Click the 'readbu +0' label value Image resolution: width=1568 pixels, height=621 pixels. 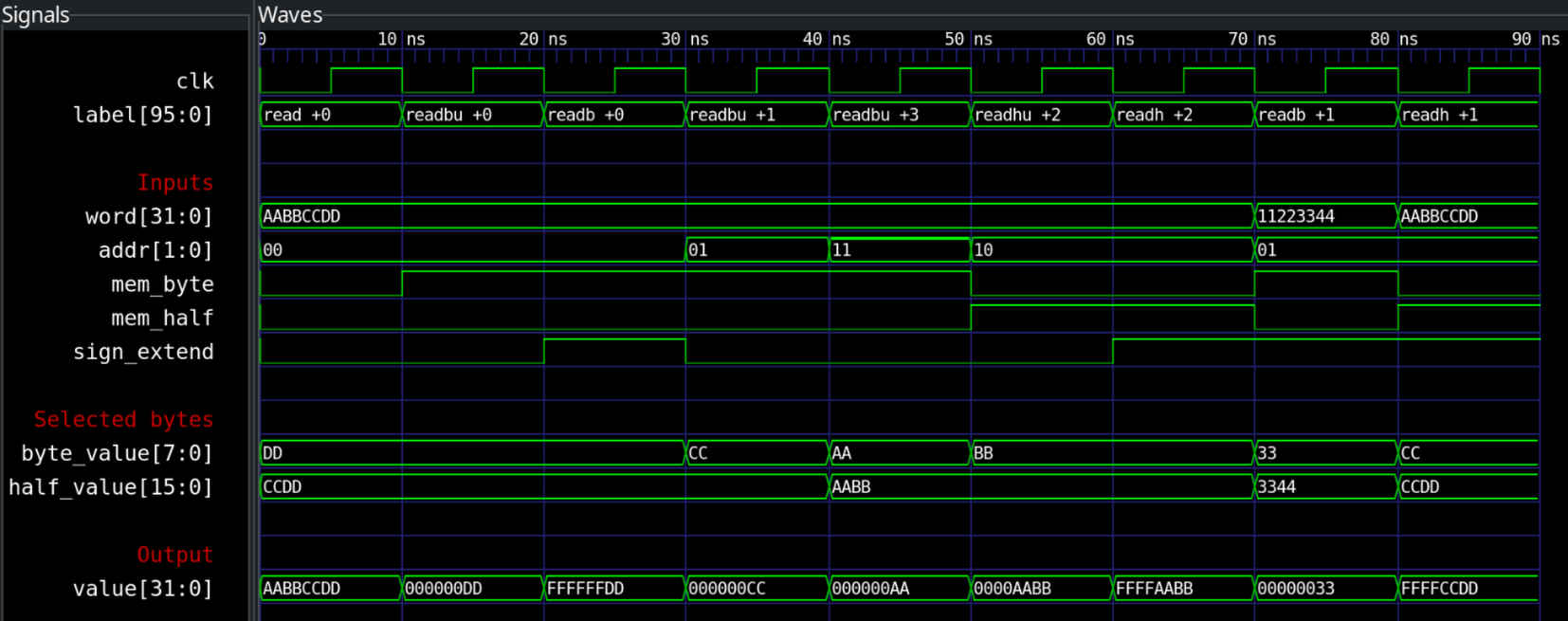click(x=473, y=115)
